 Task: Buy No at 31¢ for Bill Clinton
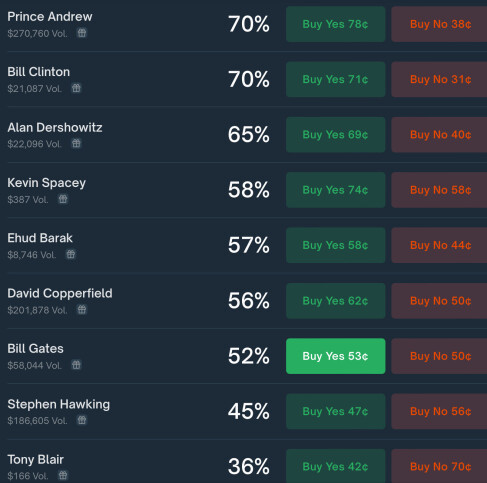(439, 79)
